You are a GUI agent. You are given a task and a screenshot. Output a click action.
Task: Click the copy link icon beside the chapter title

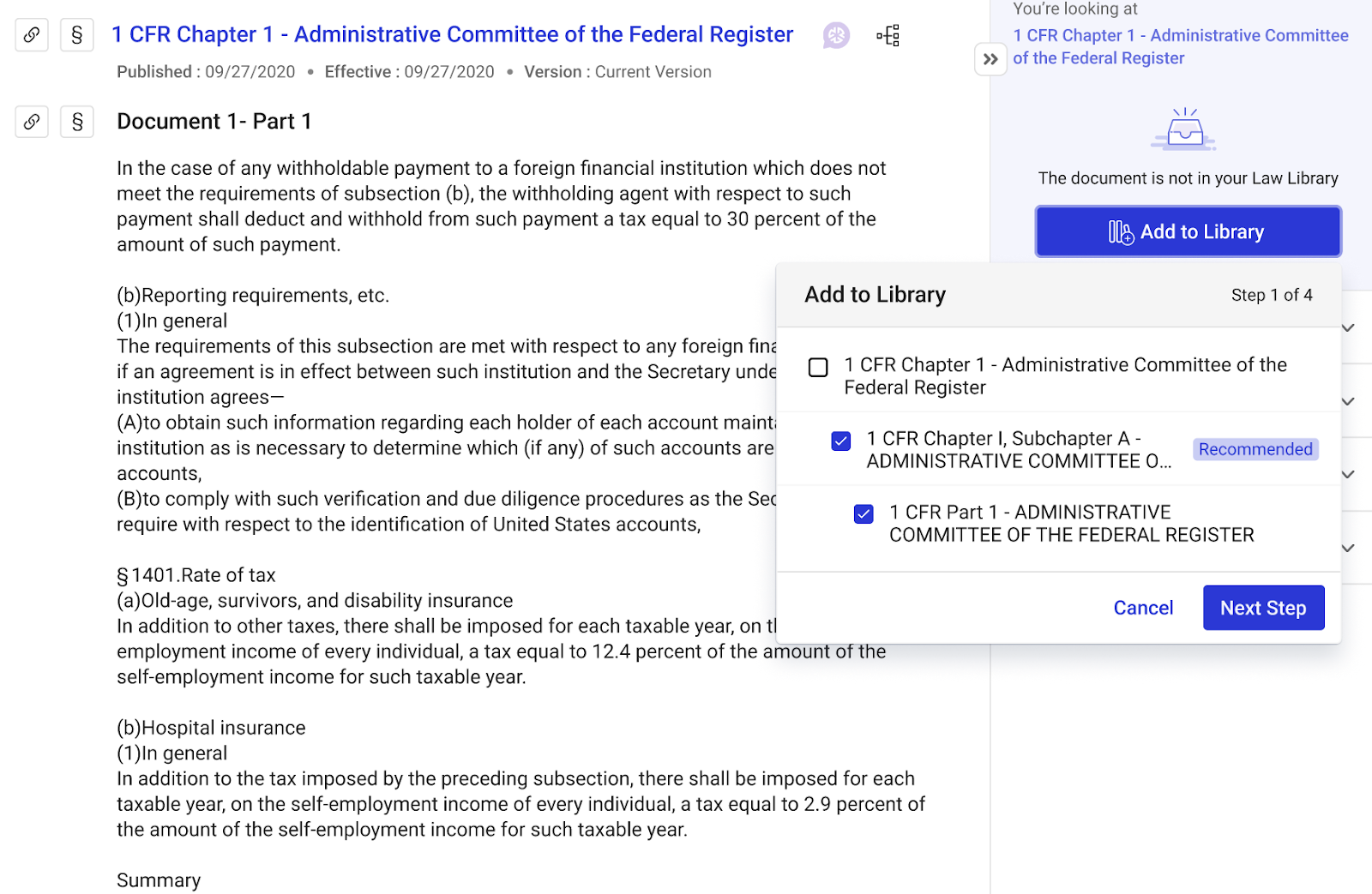point(32,35)
